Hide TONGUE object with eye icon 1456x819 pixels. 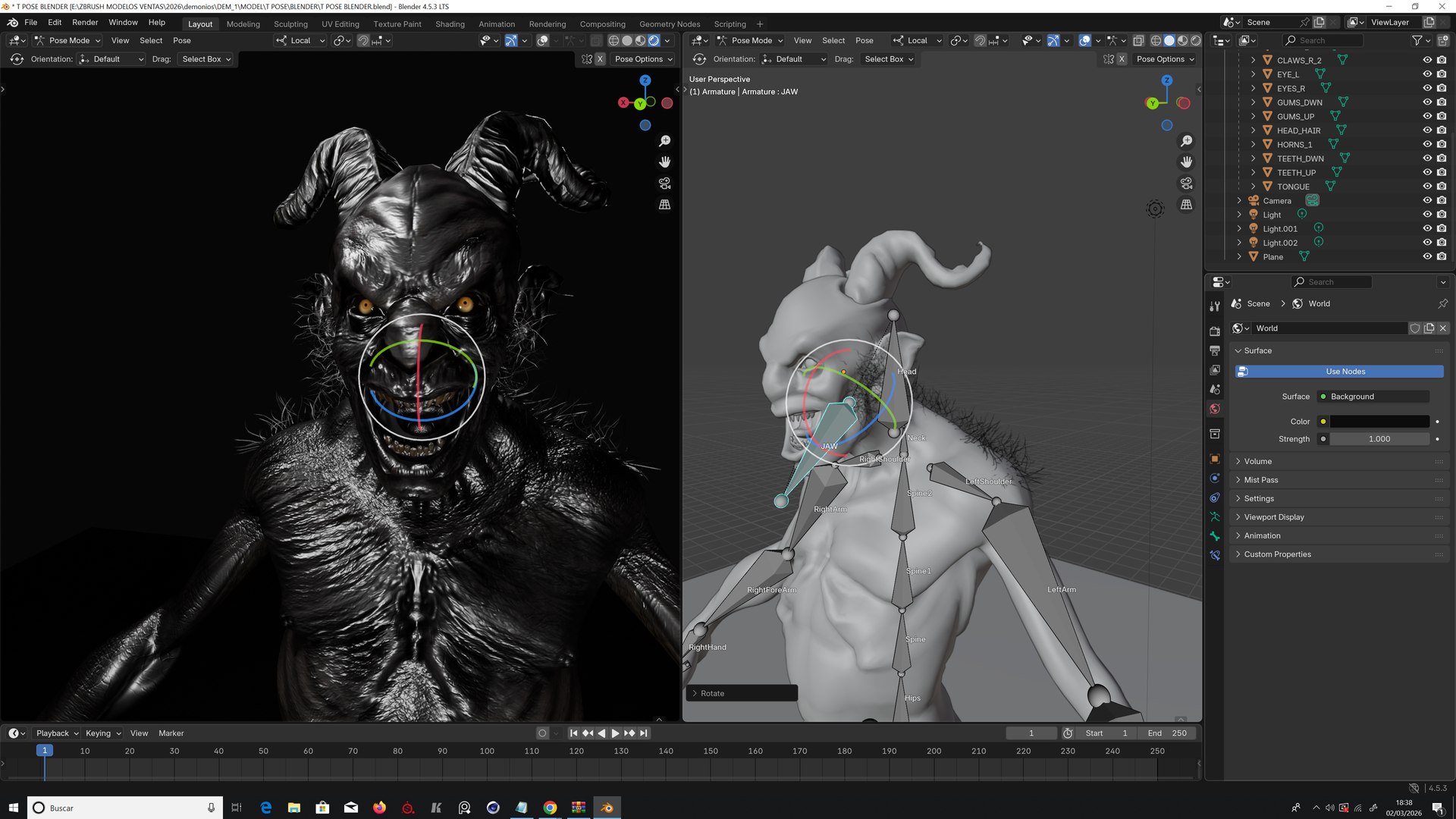[x=1427, y=187]
